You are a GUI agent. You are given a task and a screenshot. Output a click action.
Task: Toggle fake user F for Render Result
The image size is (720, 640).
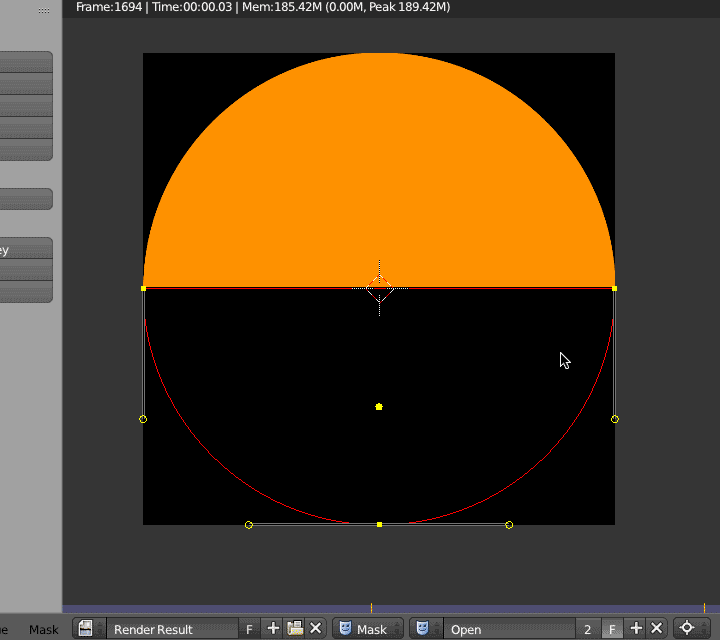(249, 629)
